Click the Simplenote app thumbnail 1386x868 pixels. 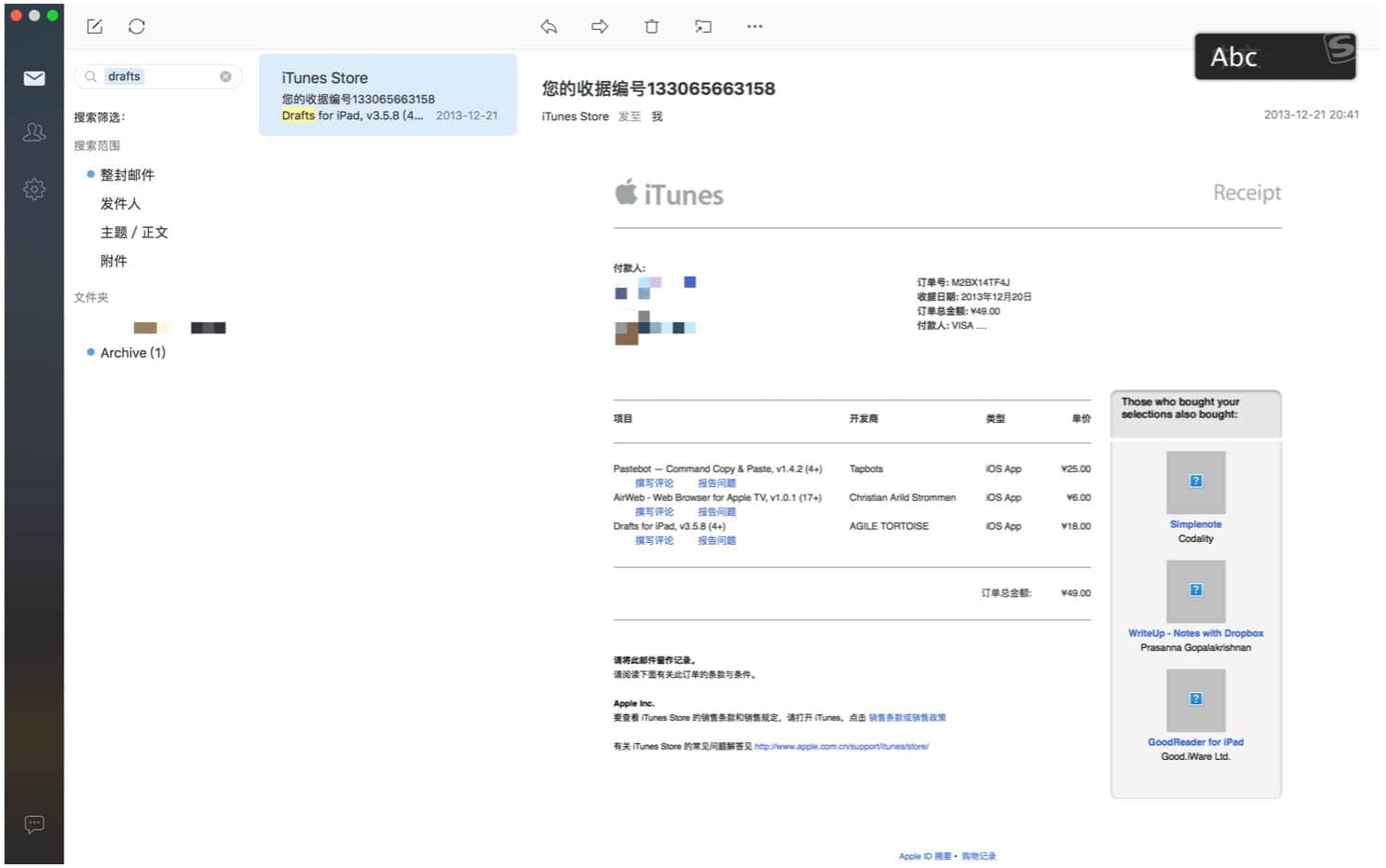pos(1196,482)
